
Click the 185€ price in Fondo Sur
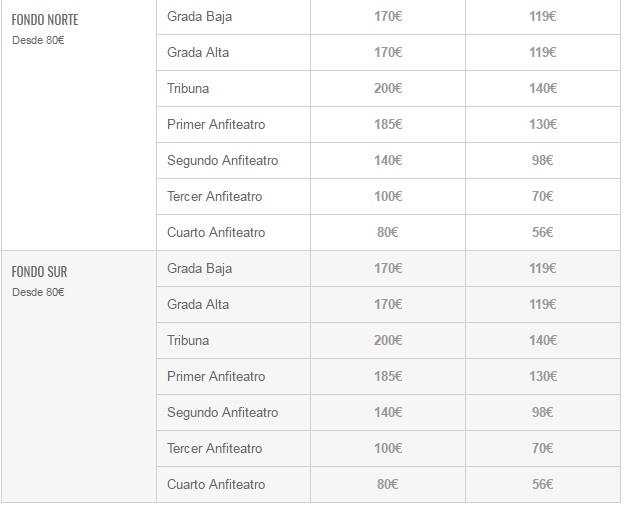point(387,376)
